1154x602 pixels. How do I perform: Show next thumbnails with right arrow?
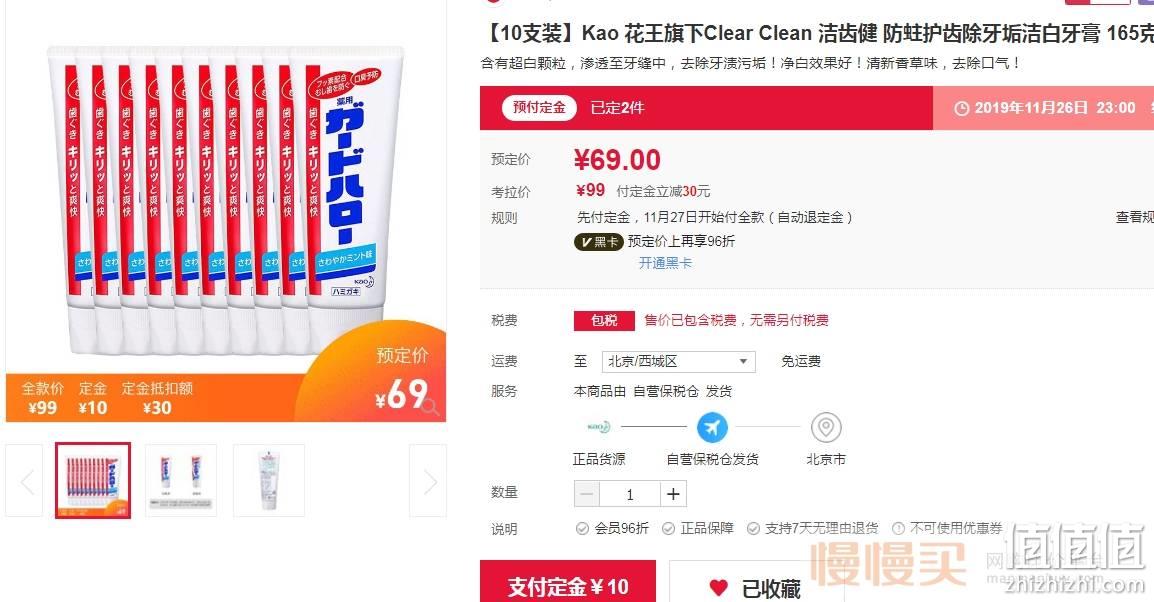428,481
